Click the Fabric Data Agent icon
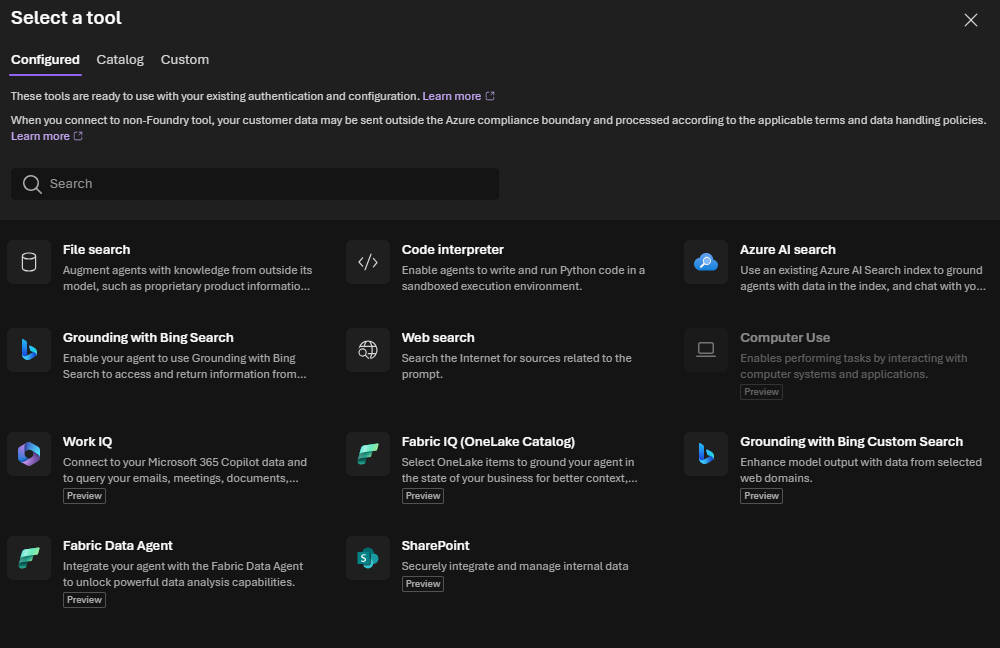The image size is (1000, 648). point(29,558)
